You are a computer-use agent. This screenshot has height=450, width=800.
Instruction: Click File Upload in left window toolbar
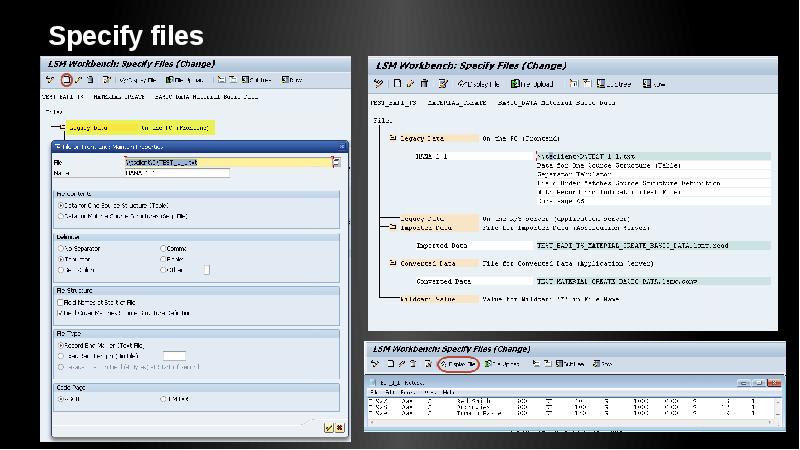[185, 80]
